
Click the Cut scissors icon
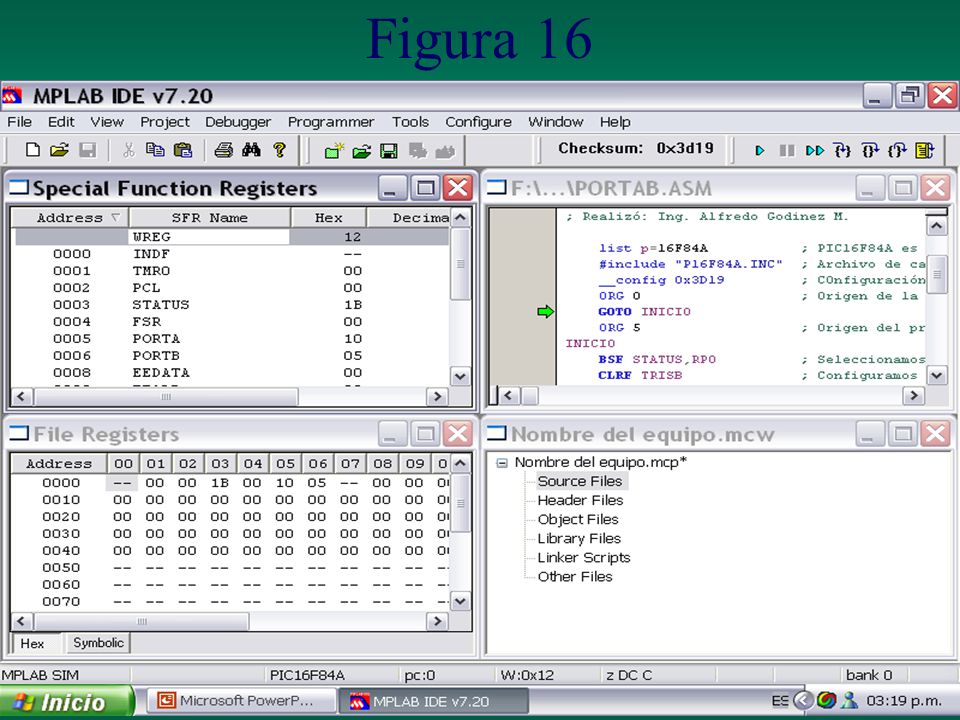(129, 150)
